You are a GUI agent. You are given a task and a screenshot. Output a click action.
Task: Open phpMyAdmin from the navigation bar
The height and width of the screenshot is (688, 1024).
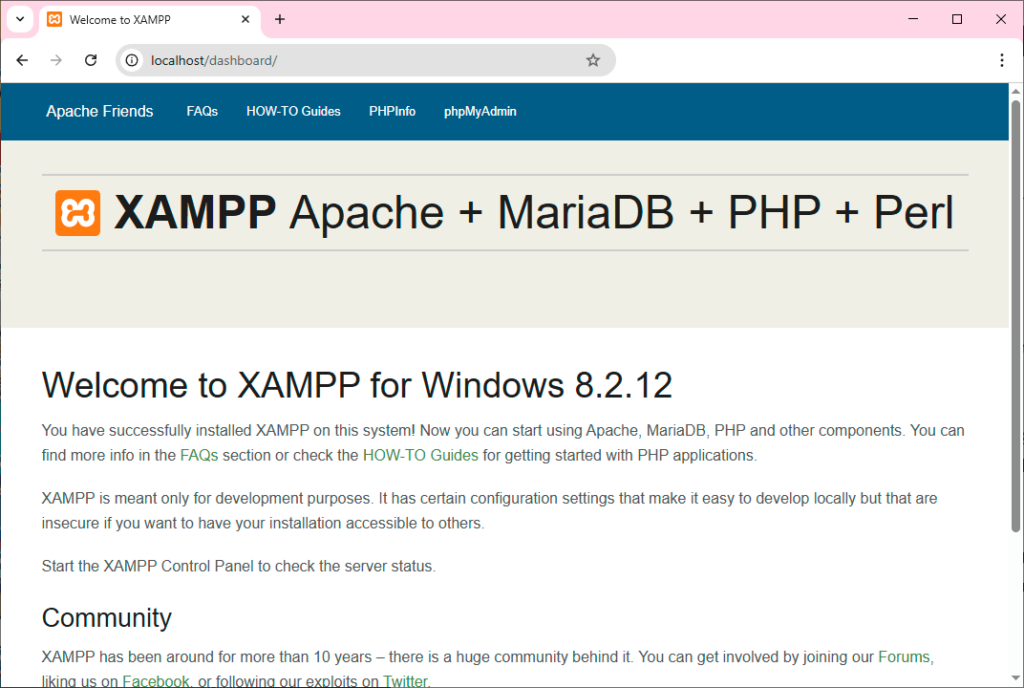click(480, 111)
